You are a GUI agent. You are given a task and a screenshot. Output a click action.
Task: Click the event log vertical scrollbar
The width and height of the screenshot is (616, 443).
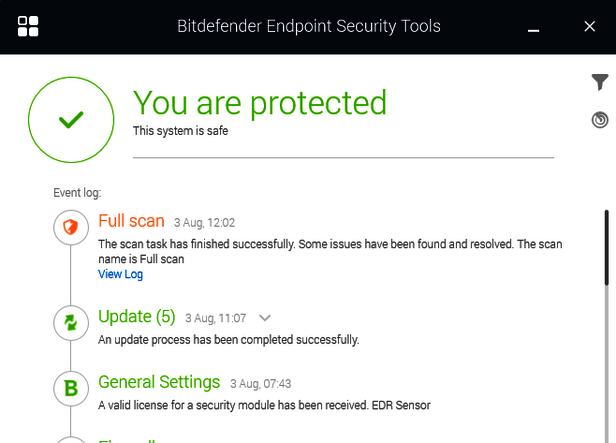point(606,245)
